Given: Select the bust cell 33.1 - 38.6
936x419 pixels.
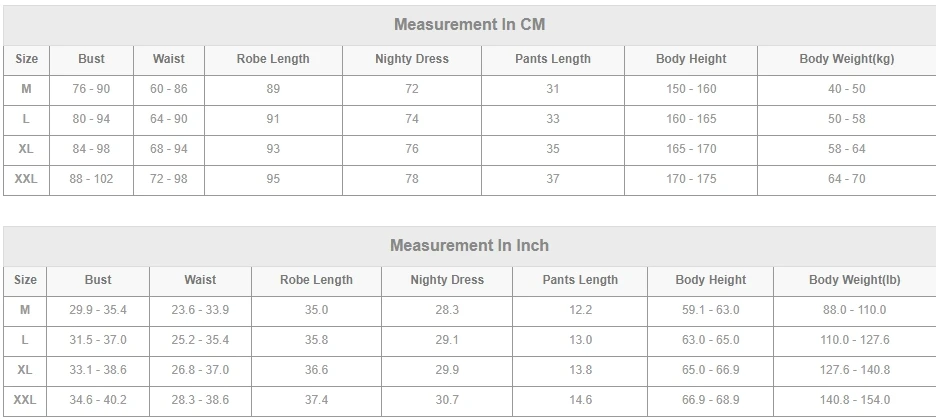Looking at the screenshot, I should [x=98, y=370].
